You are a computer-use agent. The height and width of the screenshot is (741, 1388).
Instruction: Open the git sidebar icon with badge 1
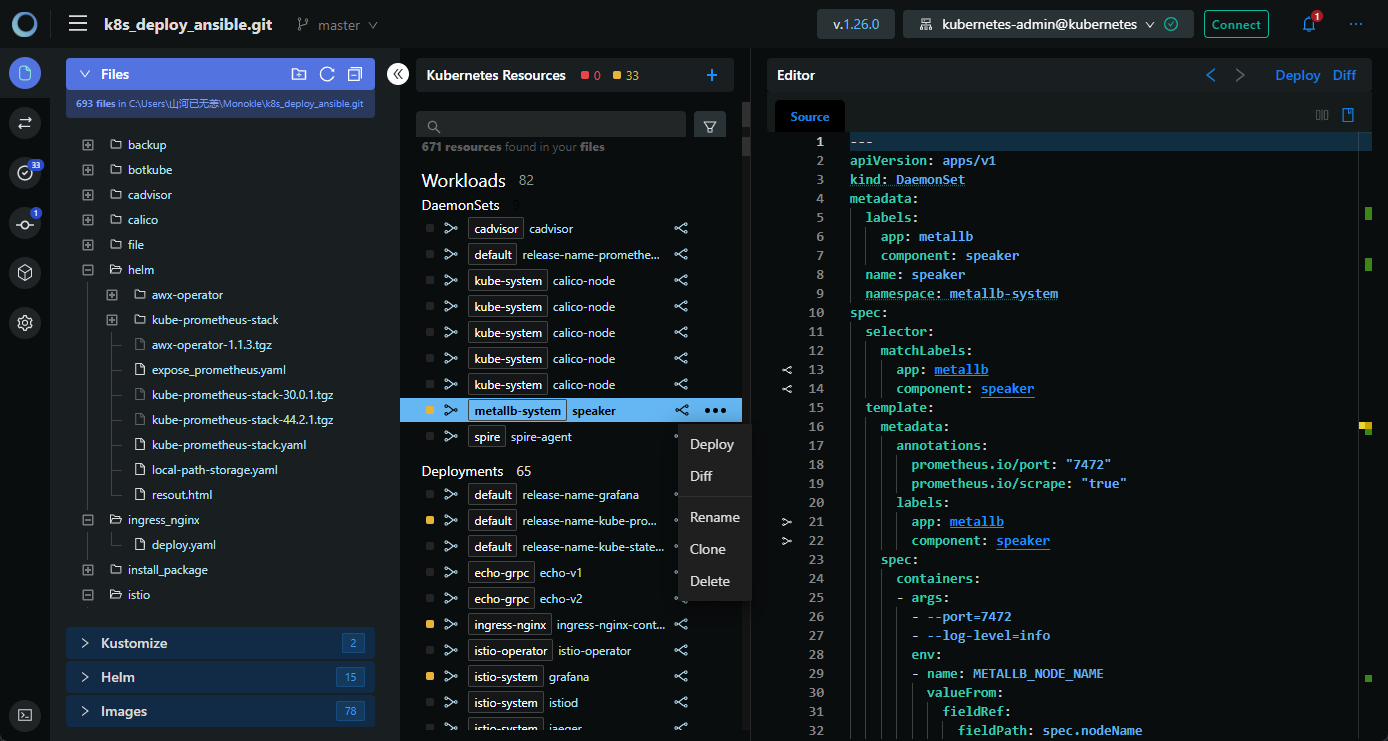(x=25, y=223)
